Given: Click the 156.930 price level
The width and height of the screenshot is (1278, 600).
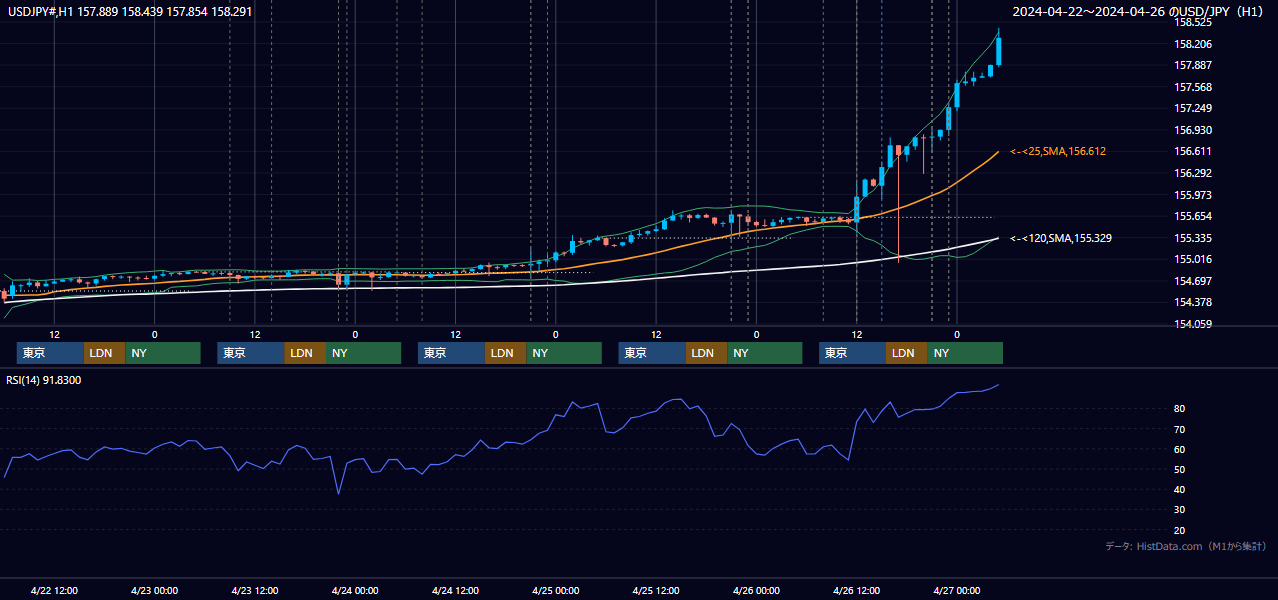Looking at the screenshot, I should [1193, 130].
